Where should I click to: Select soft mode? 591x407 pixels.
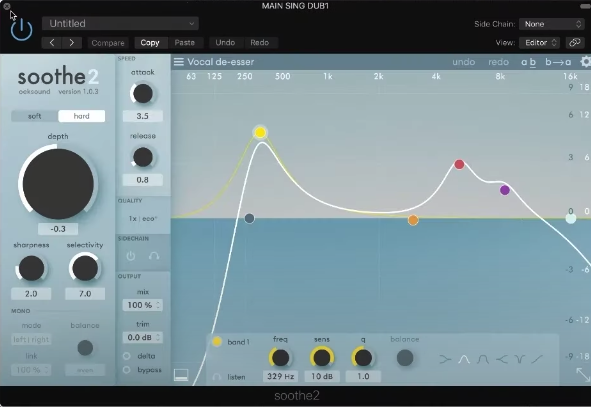tap(35, 116)
